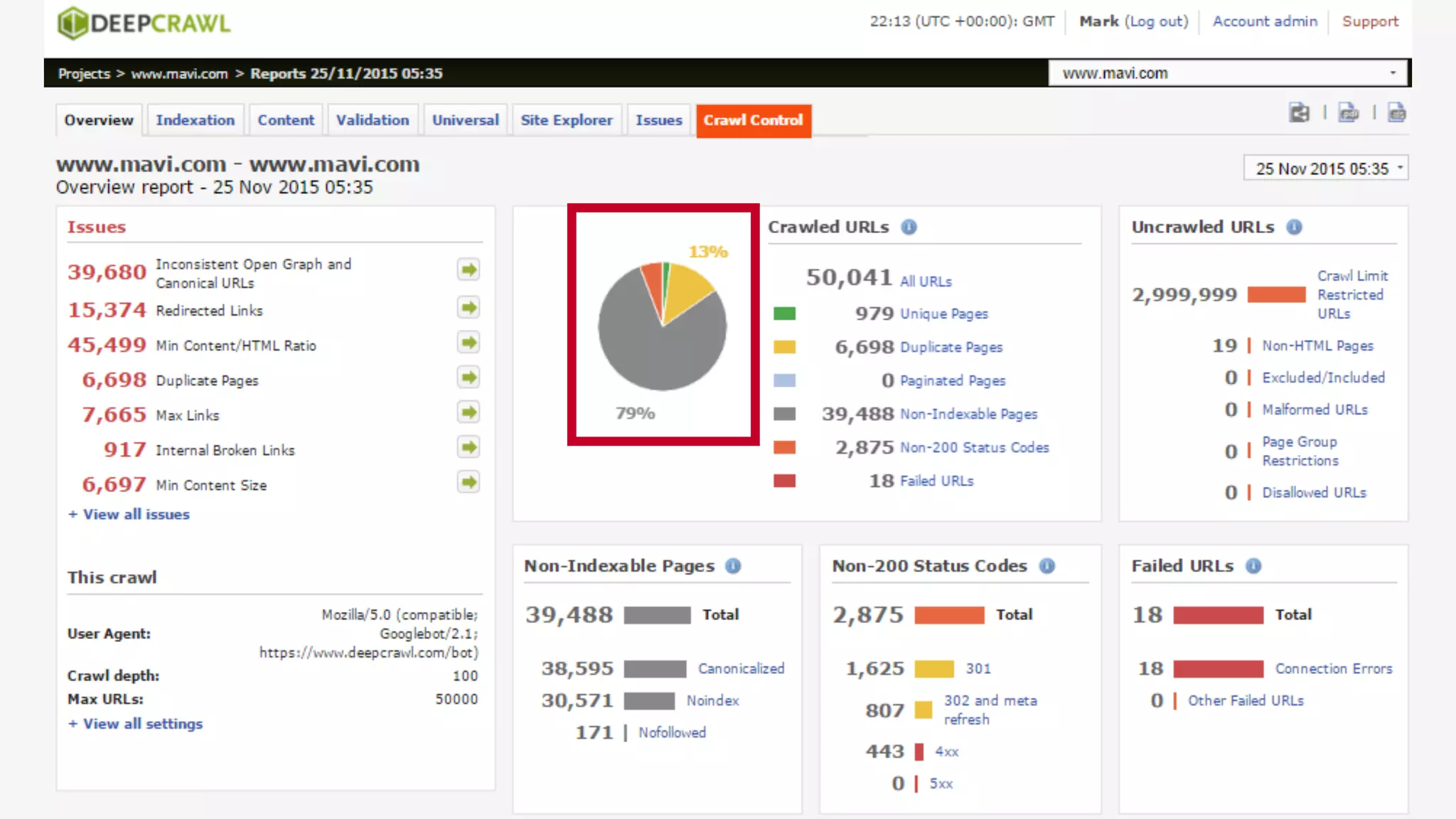Expand View all issues
Screen dimensions: 1456x819
click(129, 514)
